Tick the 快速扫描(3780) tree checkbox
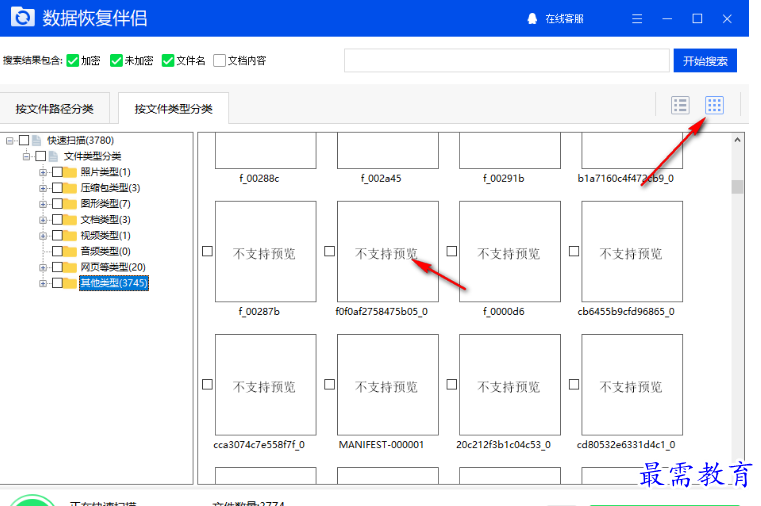The height and width of the screenshot is (506, 761). (x=24, y=141)
